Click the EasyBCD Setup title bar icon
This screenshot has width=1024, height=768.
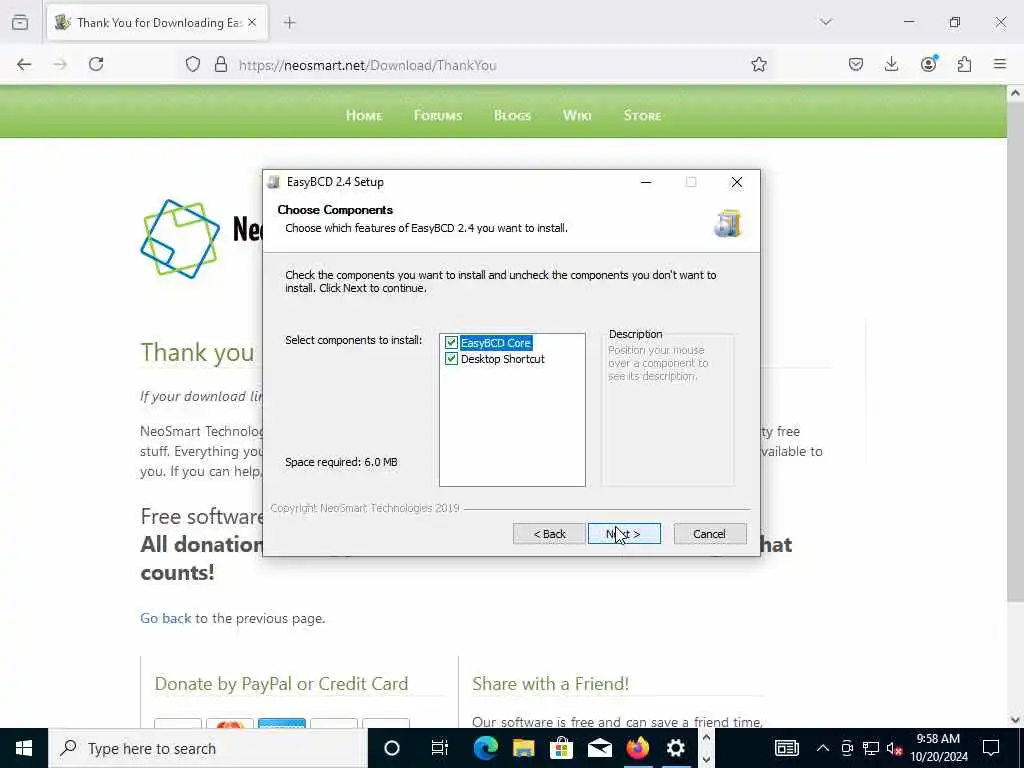click(274, 182)
